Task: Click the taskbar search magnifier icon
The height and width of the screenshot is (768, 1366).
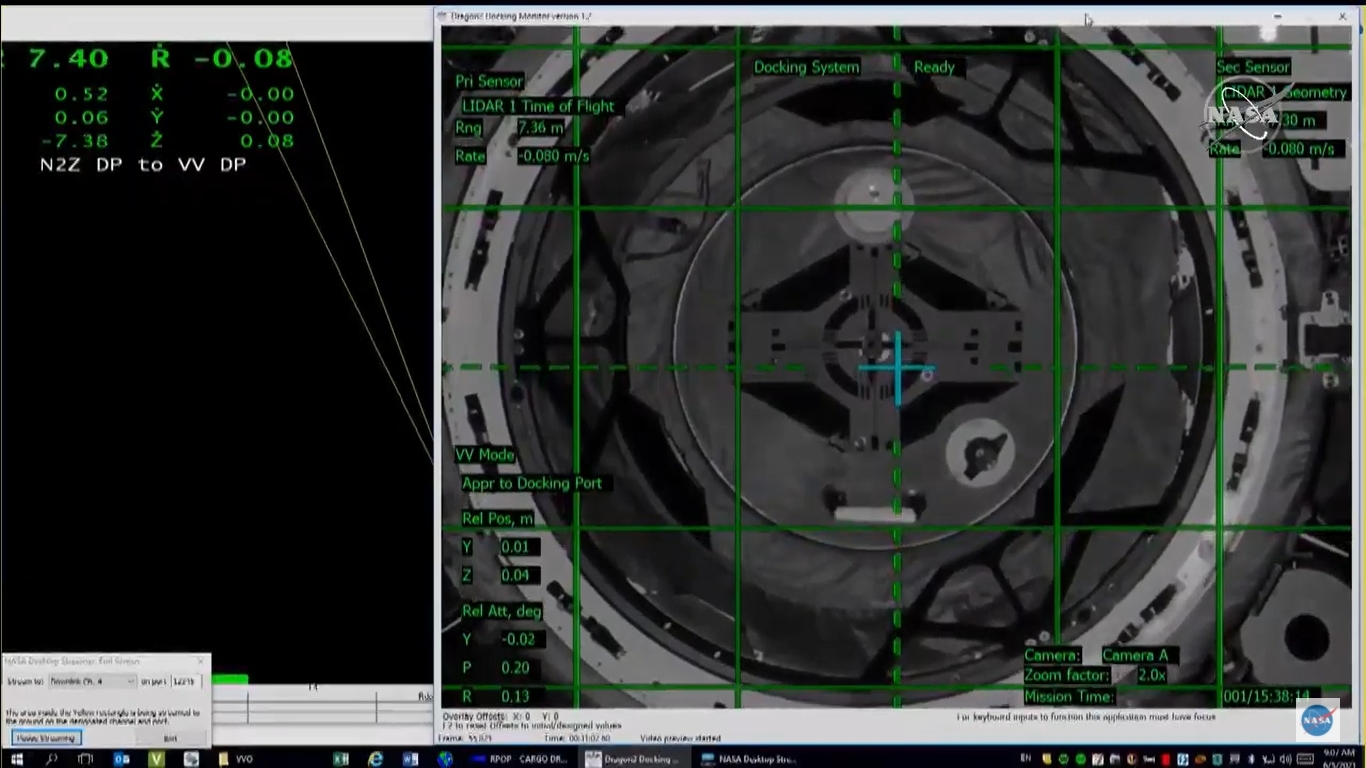Action: coord(51,759)
